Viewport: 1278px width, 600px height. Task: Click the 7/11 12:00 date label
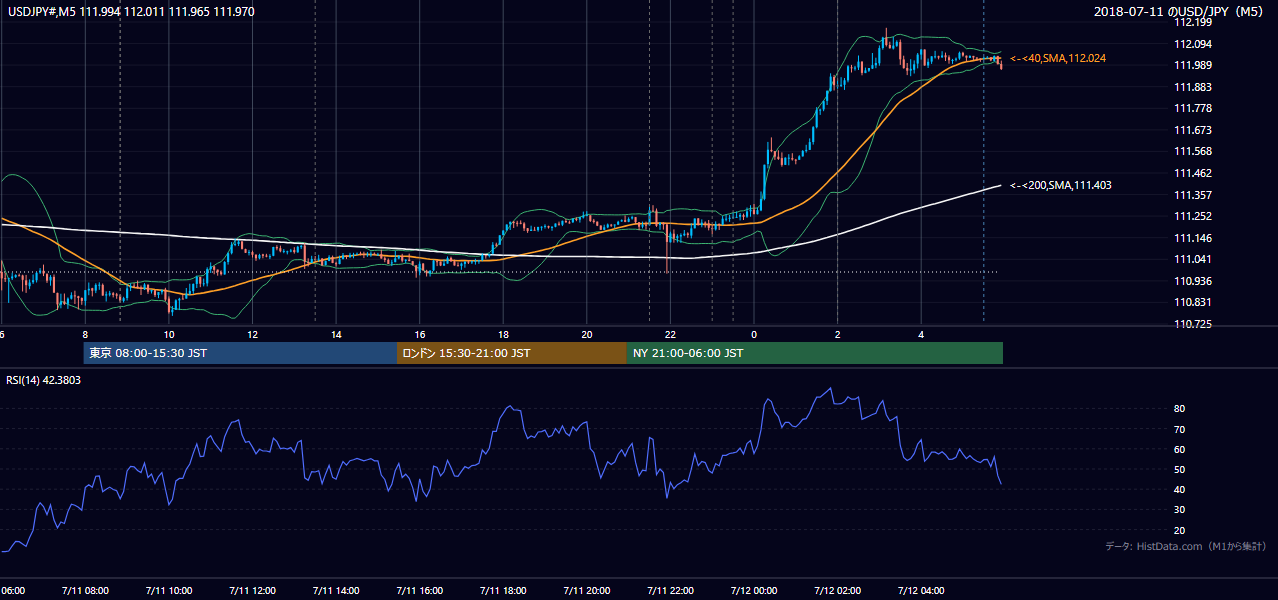(x=252, y=591)
